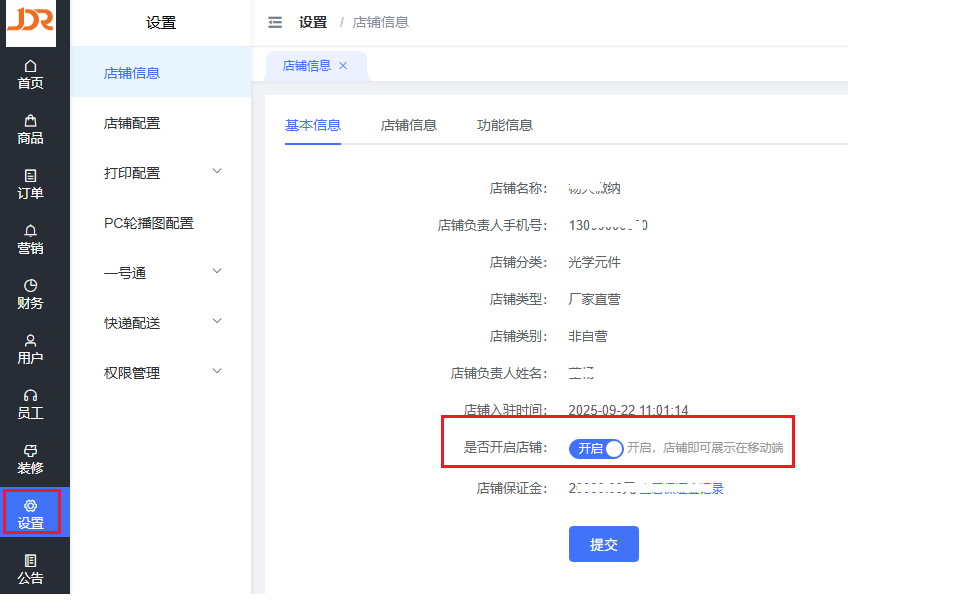Viewport: 964px width, 612px height.
Task: Switch to the 功能信息 tab
Action: pyautogui.click(x=505, y=125)
